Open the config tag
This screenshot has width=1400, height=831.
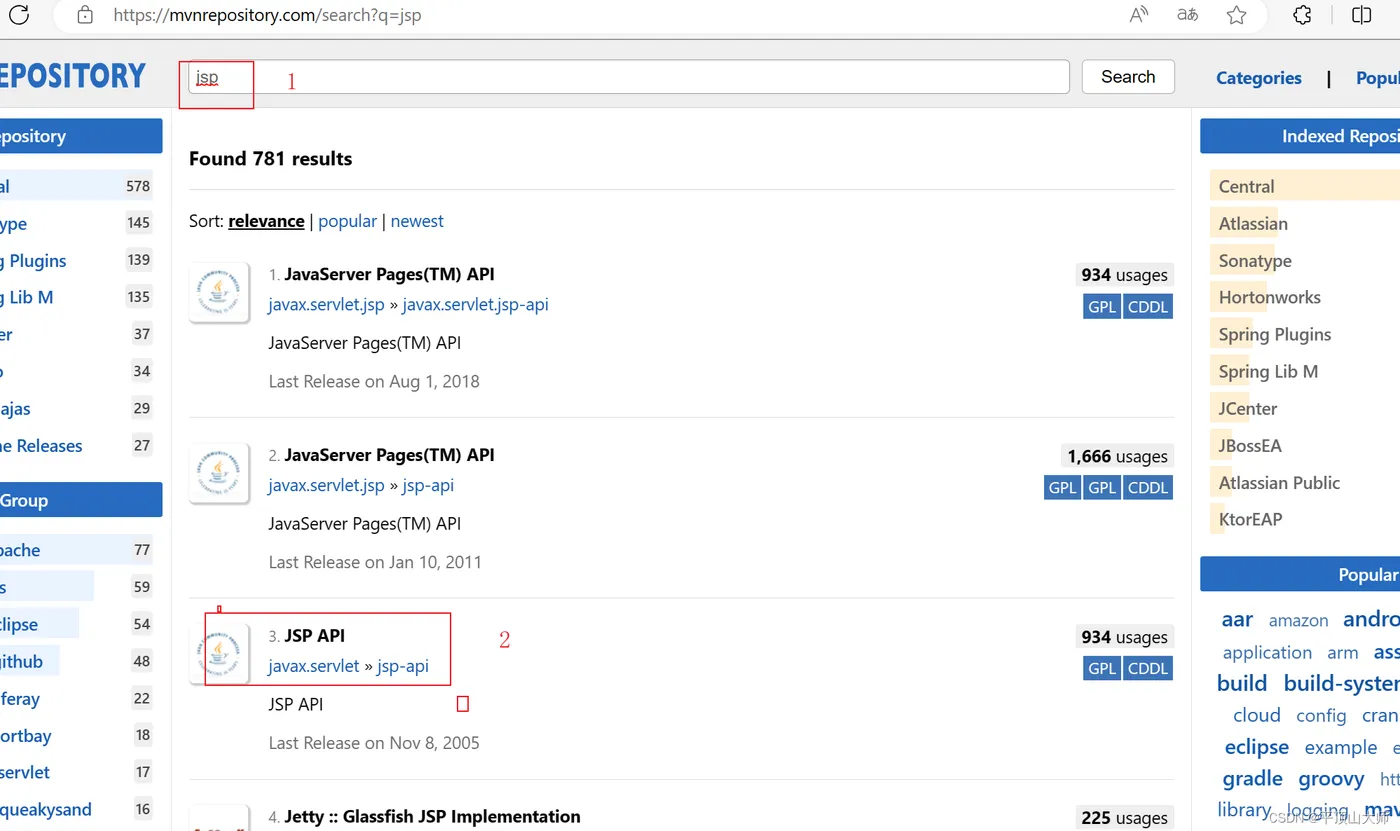point(1321,716)
